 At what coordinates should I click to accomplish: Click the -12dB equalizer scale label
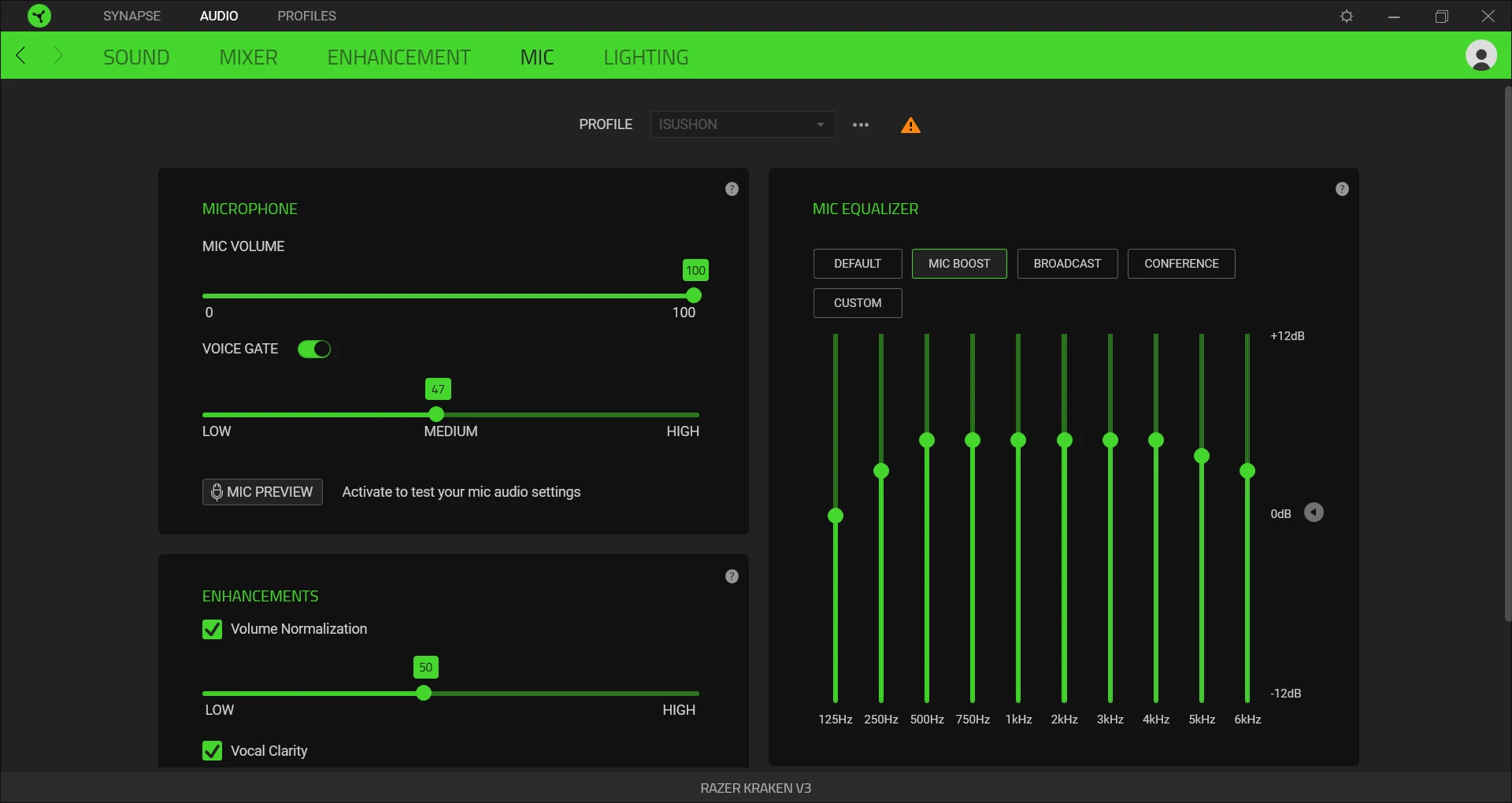pos(1286,694)
